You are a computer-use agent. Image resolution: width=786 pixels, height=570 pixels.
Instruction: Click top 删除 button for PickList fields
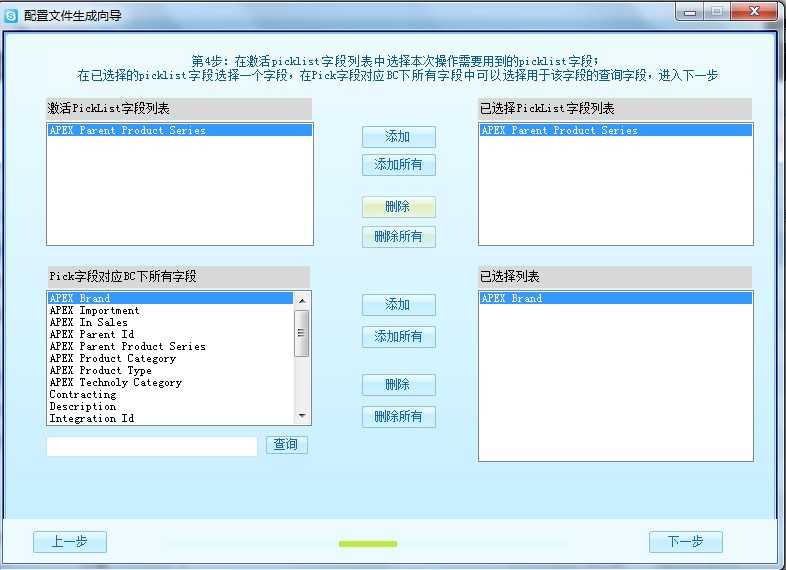pyautogui.click(x=399, y=207)
